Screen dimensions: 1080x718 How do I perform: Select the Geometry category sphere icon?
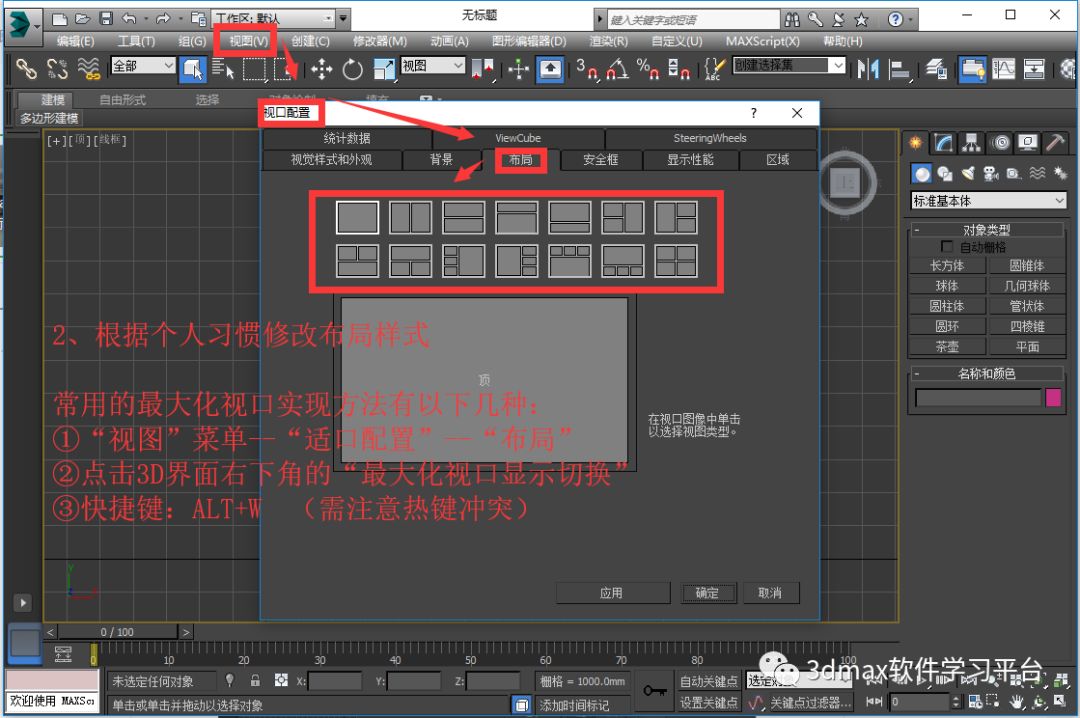click(922, 173)
